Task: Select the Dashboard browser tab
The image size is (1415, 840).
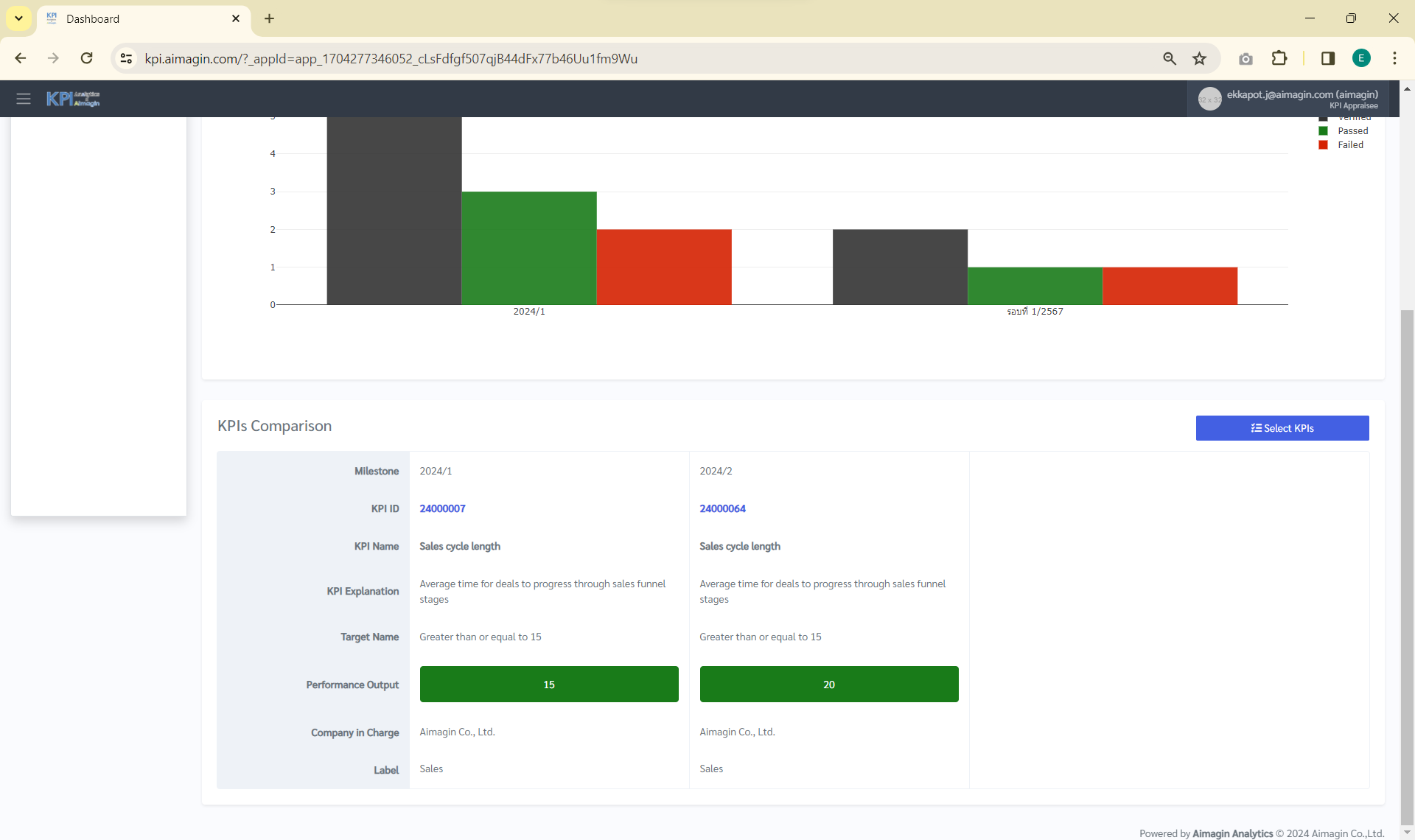Action: [144, 19]
